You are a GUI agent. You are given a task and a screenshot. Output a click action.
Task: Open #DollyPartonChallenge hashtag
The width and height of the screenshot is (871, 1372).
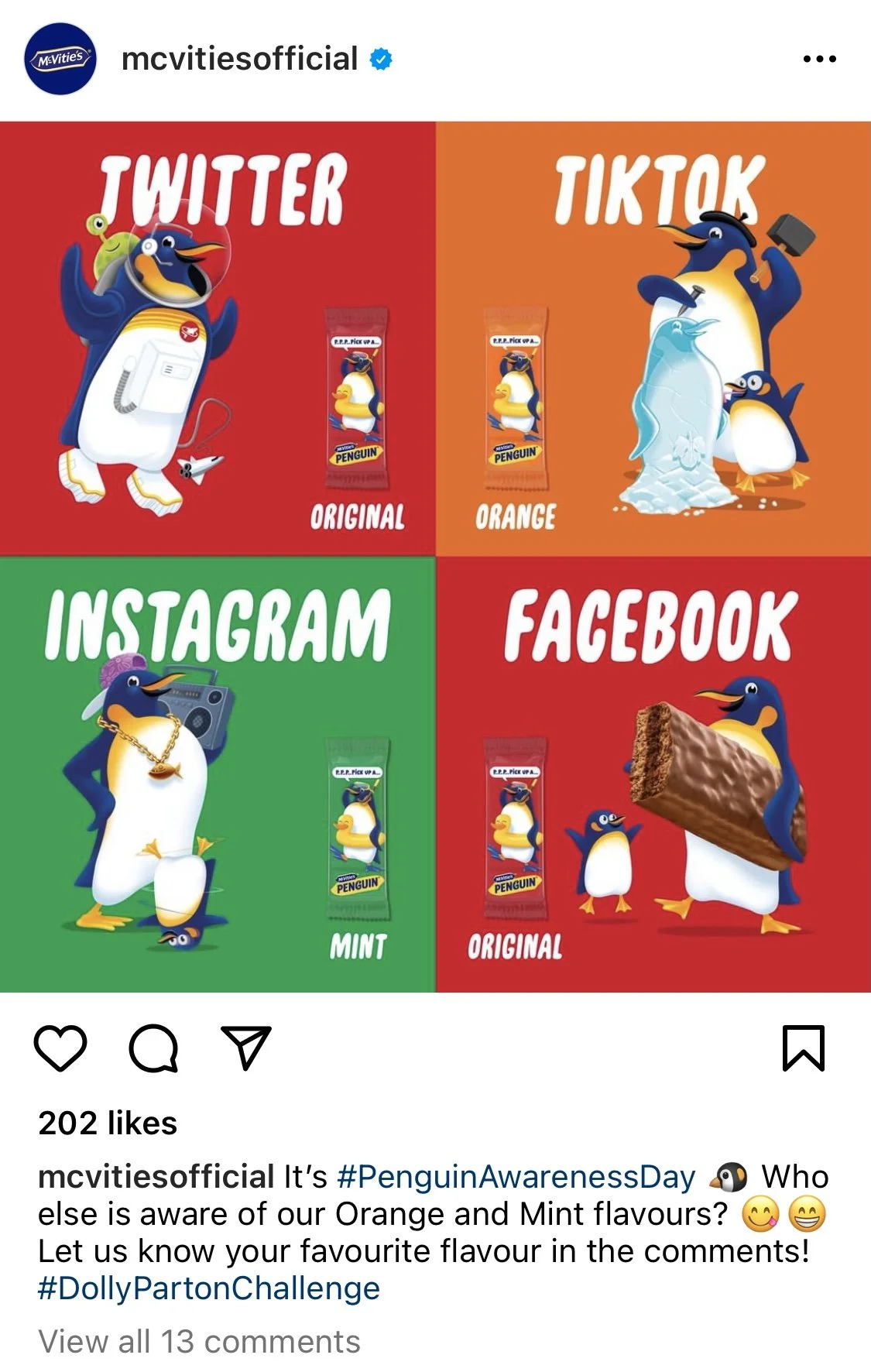[209, 1288]
